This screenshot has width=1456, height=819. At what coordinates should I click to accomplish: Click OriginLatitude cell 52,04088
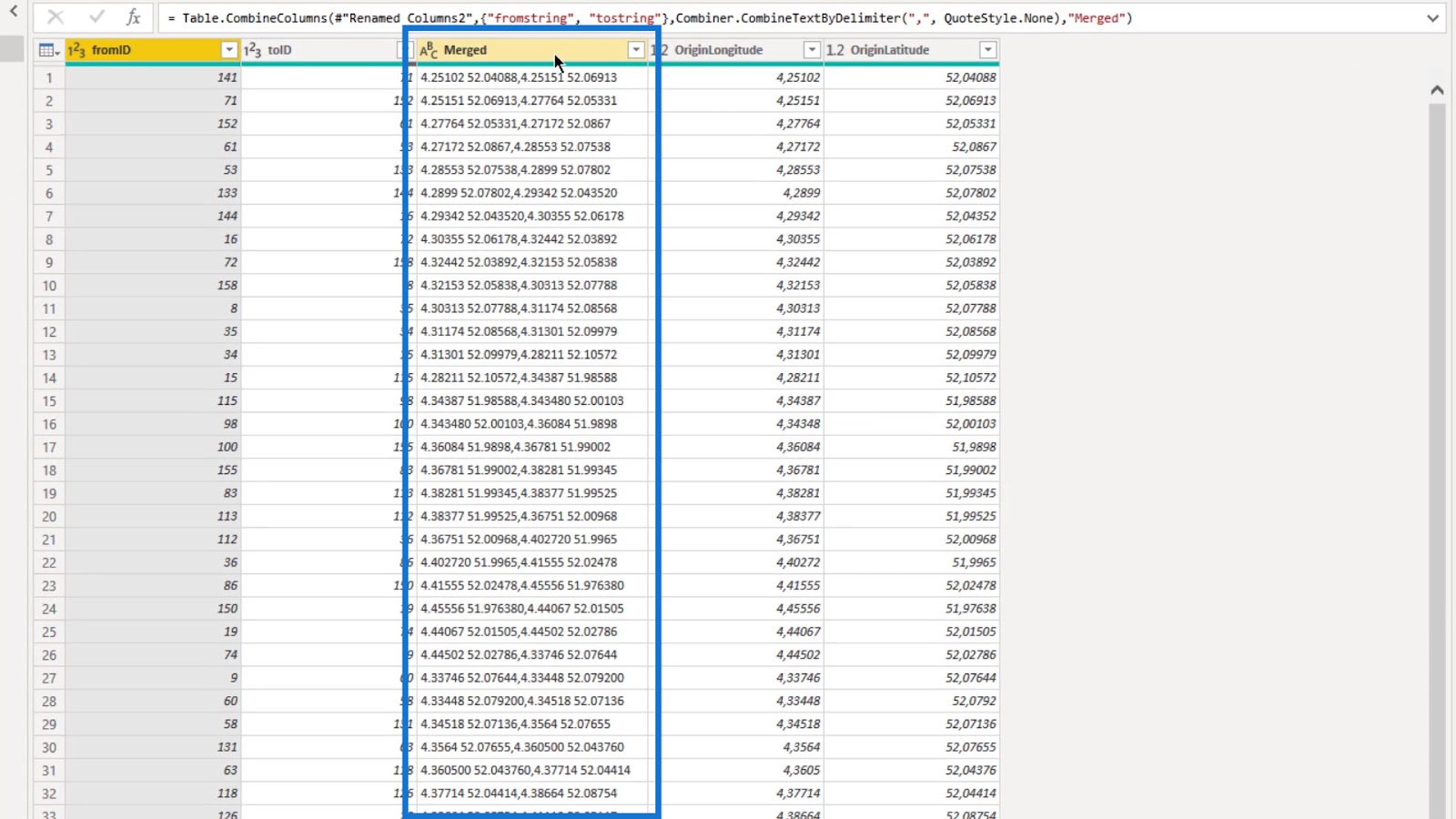pos(911,77)
